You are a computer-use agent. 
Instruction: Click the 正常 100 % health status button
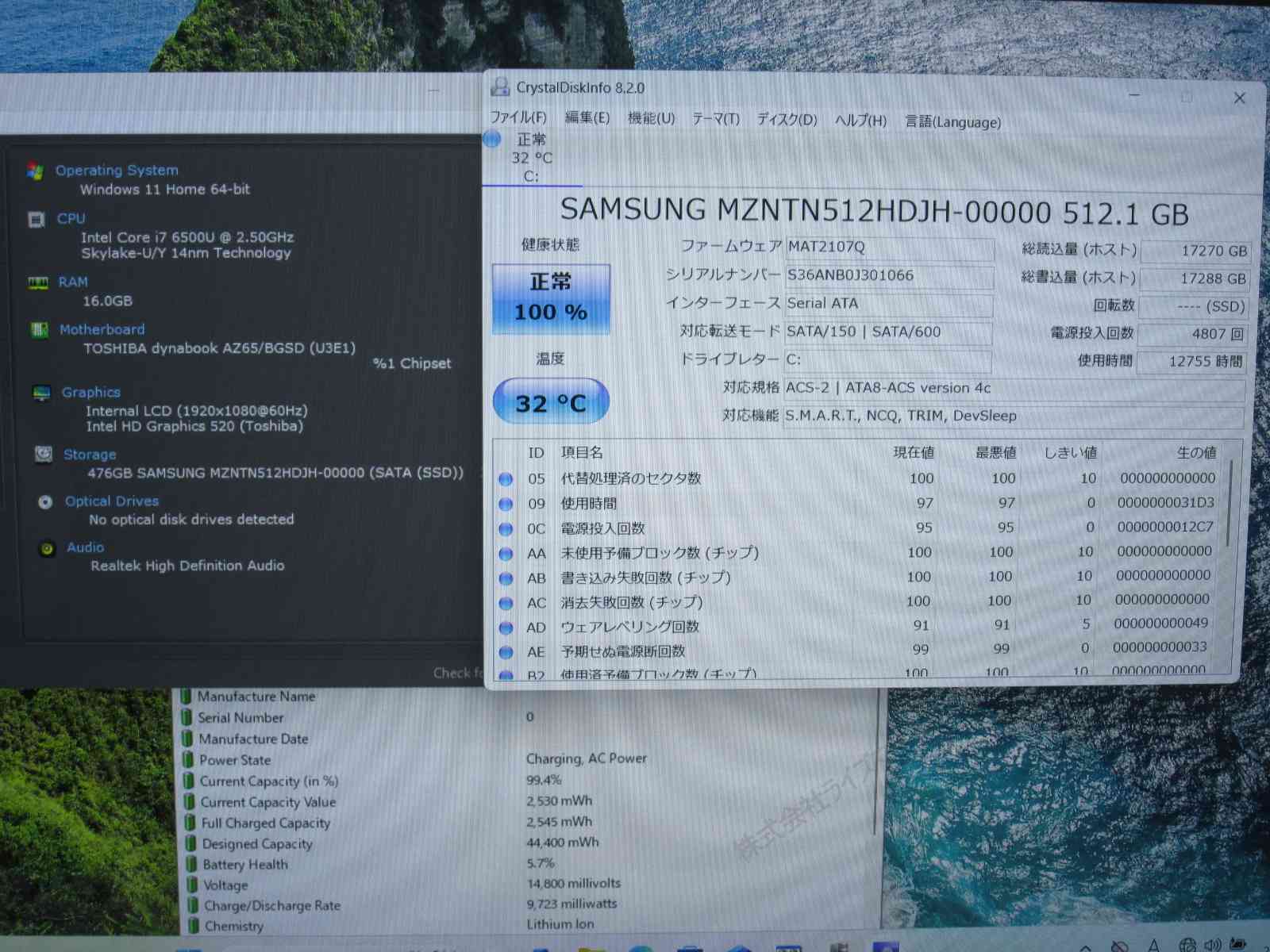coord(551,298)
